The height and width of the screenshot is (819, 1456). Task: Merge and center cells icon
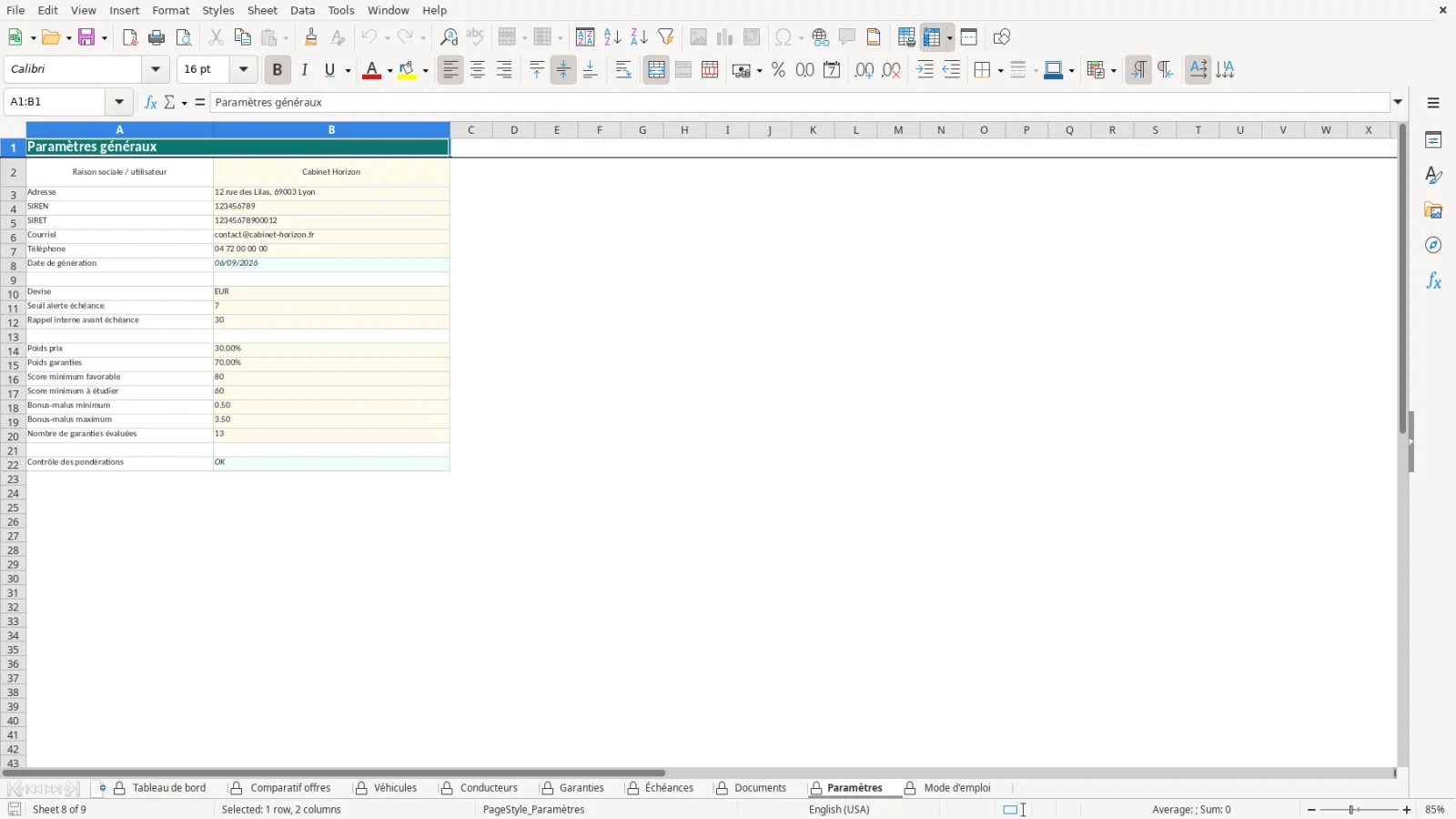(x=656, y=70)
